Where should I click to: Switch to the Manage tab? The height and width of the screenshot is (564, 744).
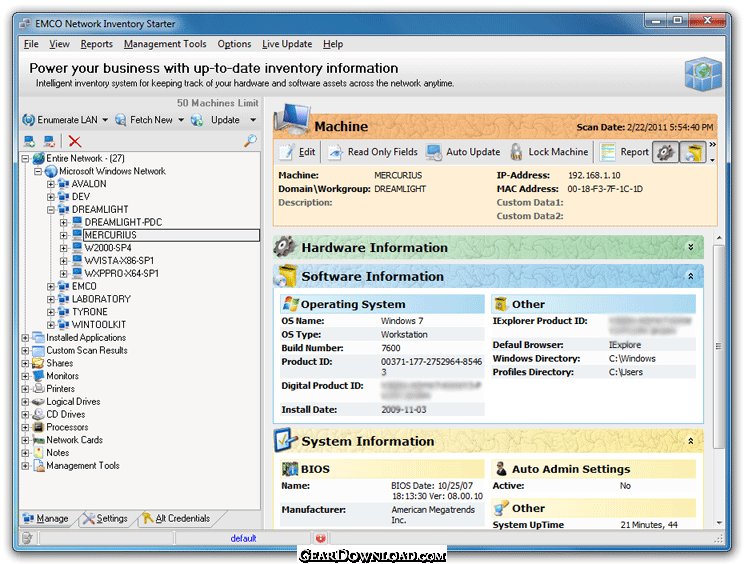tap(46, 518)
